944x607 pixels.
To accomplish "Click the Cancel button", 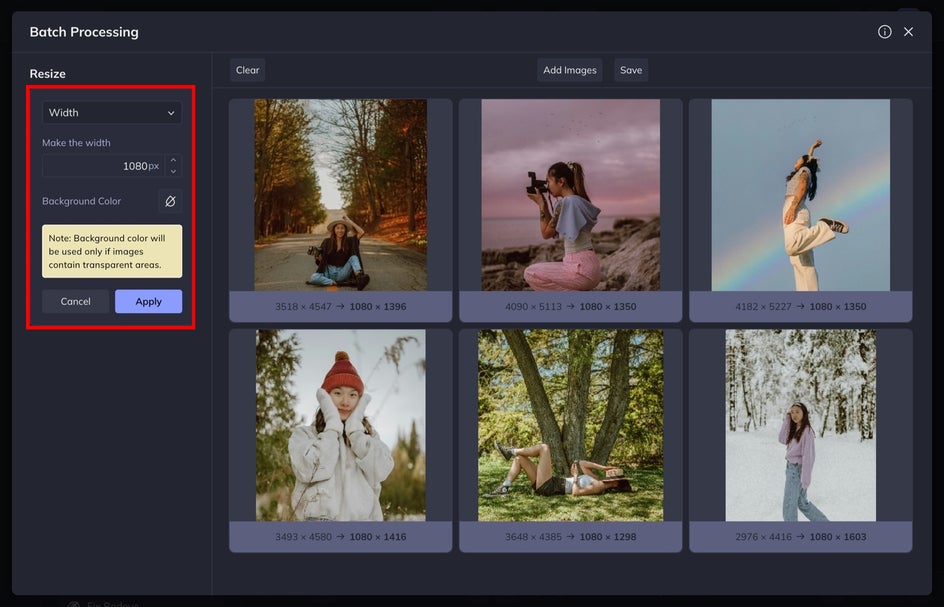I will click(76, 301).
